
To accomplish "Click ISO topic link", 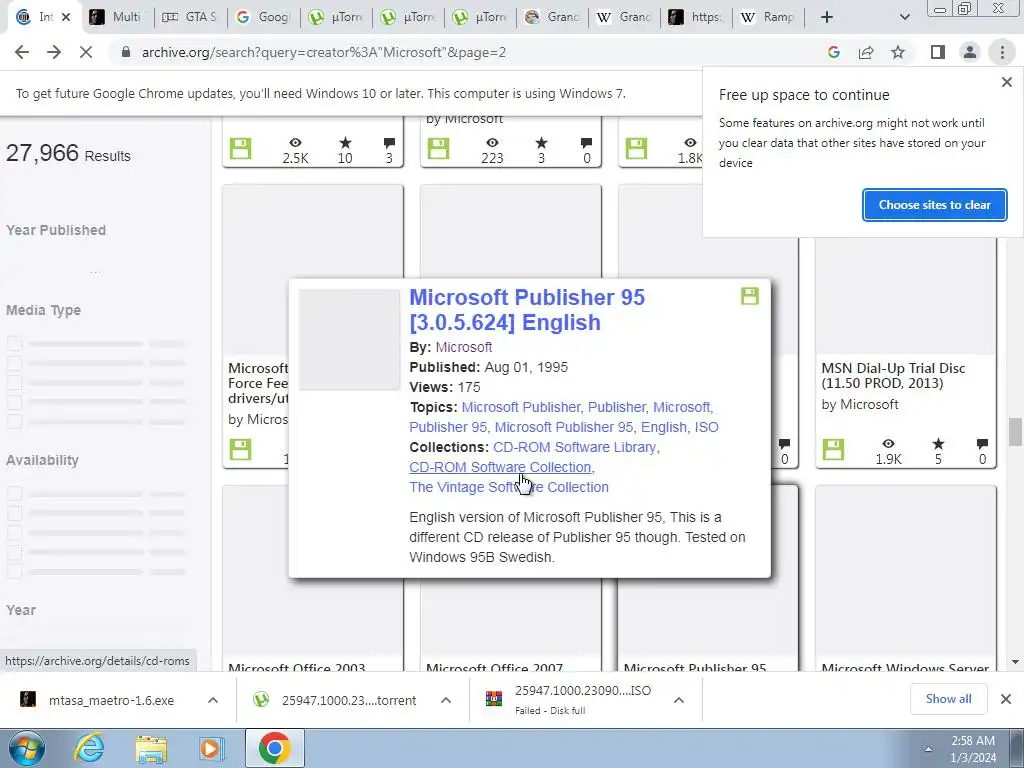I will (x=706, y=427).
